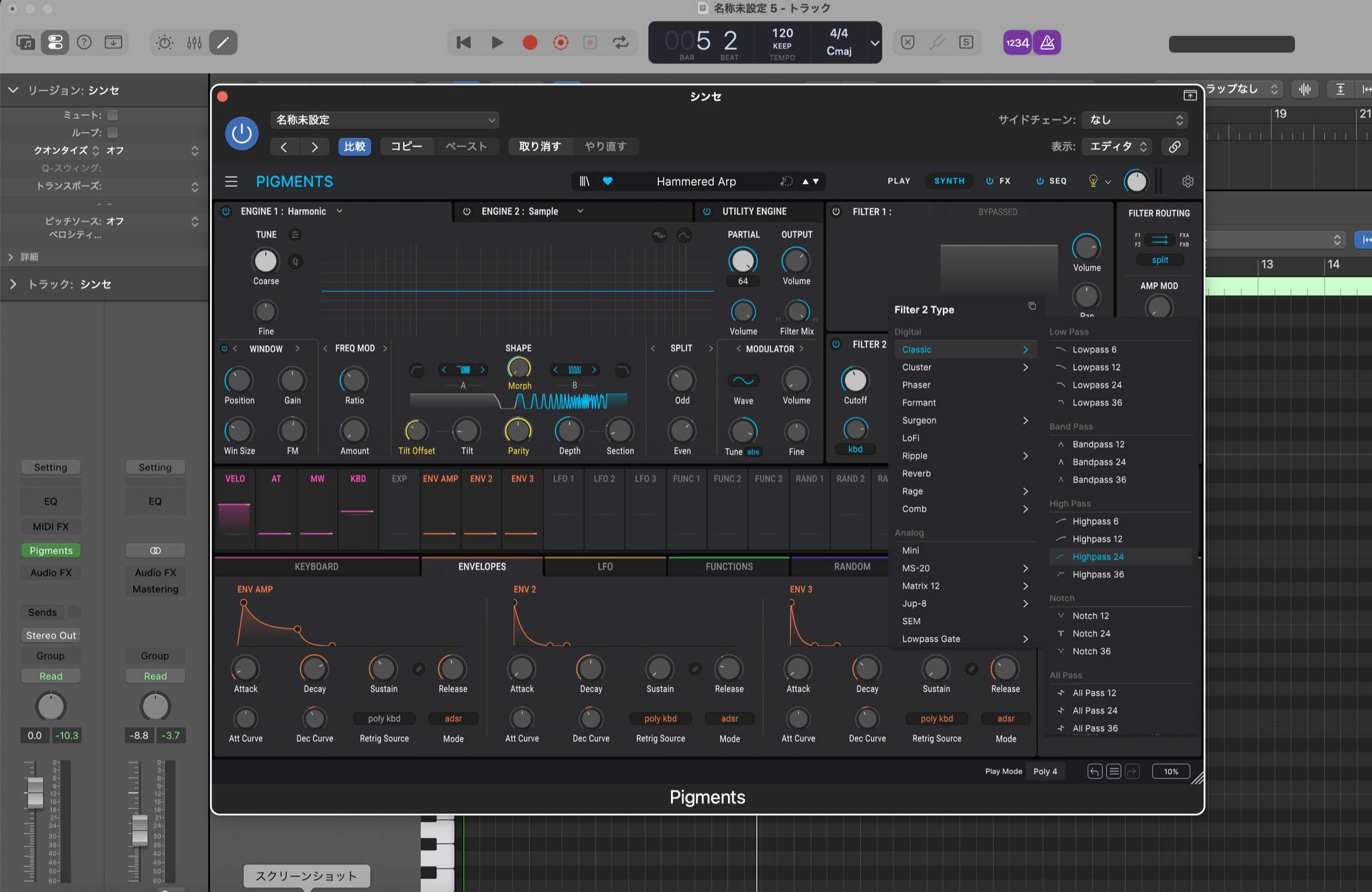Click the コピー button
Viewport: 1372px width, 892px height.
(407, 146)
